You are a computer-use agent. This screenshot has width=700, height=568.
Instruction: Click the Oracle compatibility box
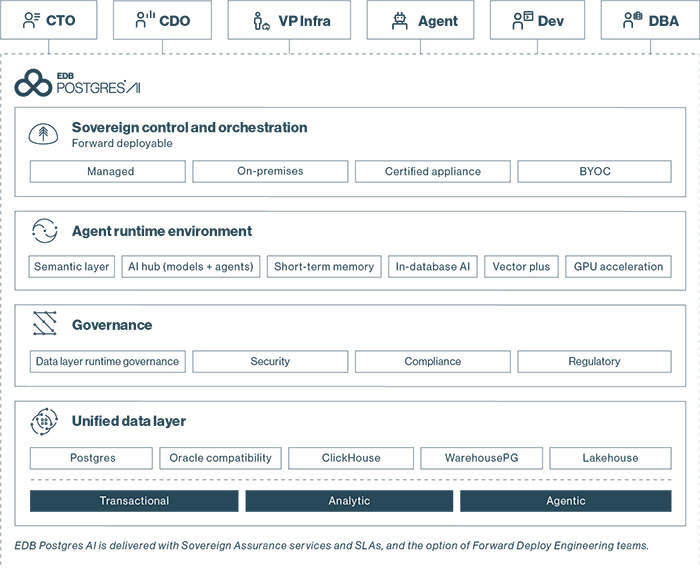pos(221,458)
